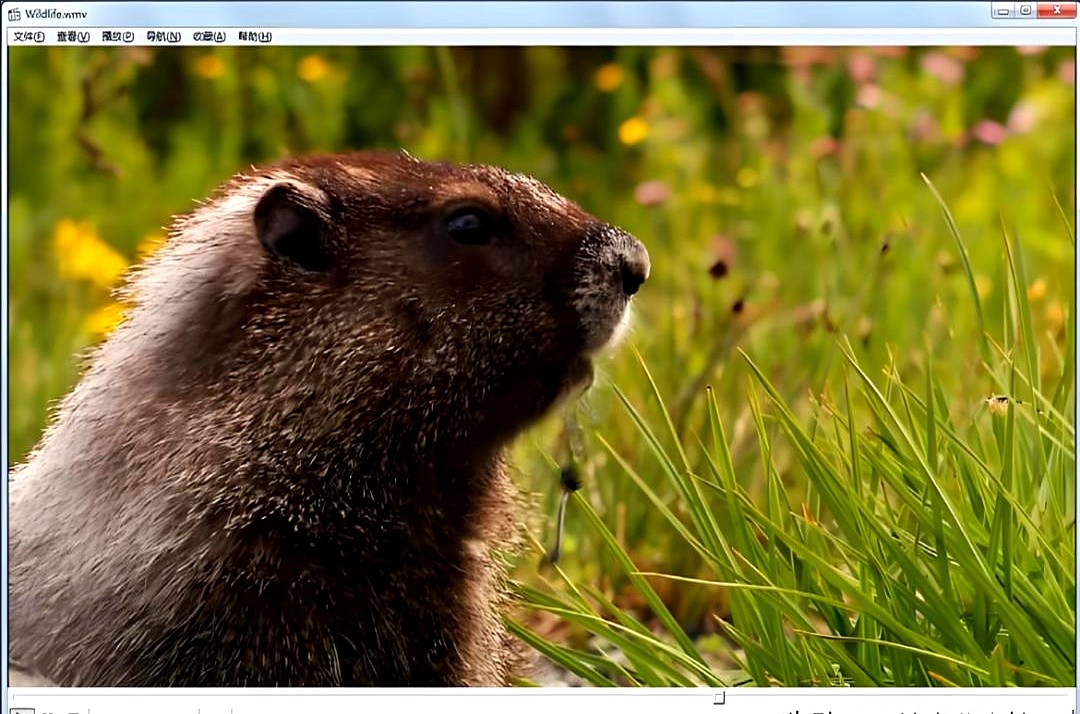Open the 导航(N) navigation menu

coord(163,37)
